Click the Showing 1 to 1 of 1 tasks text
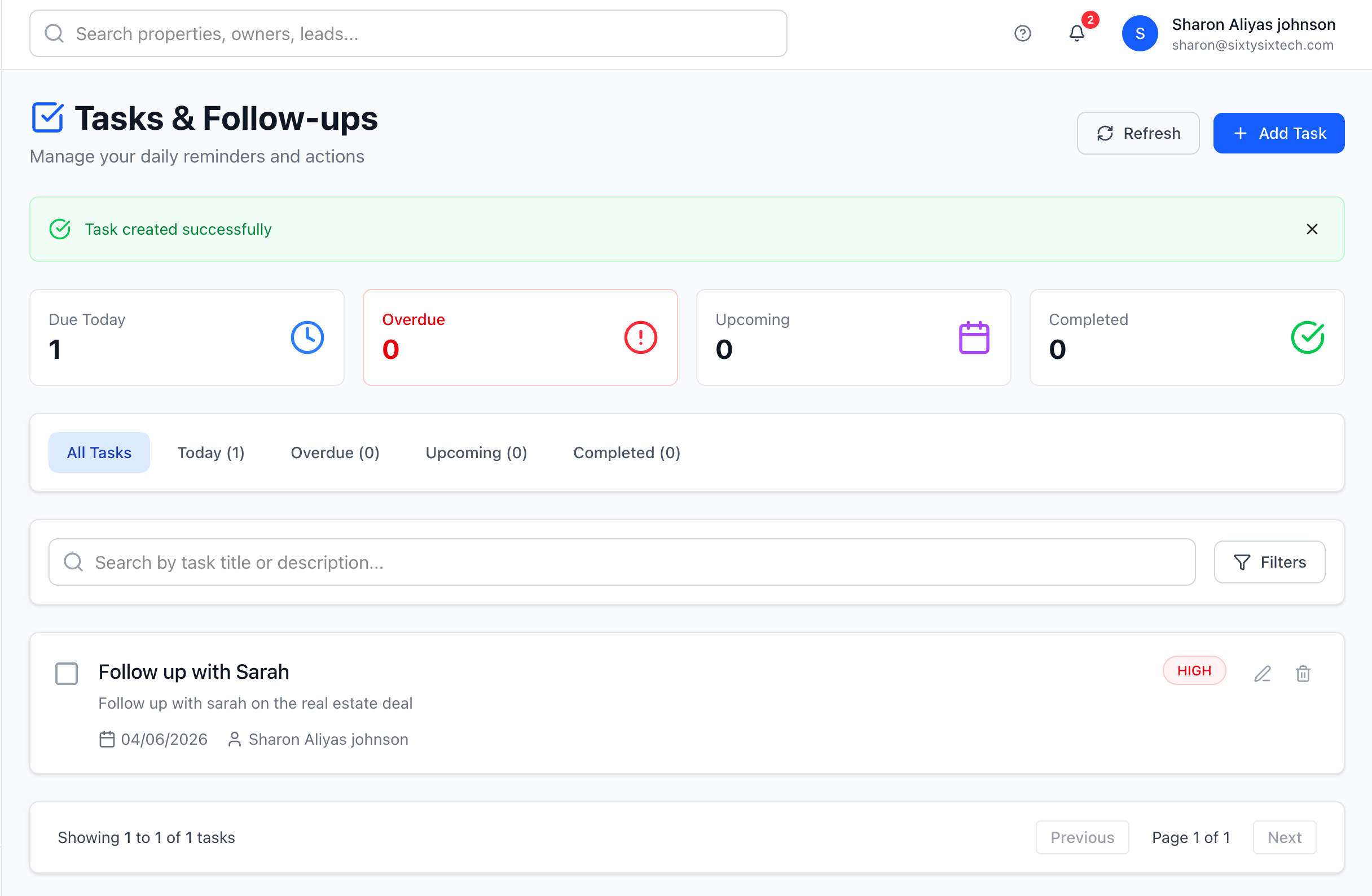The height and width of the screenshot is (896, 1372). (x=146, y=837)
